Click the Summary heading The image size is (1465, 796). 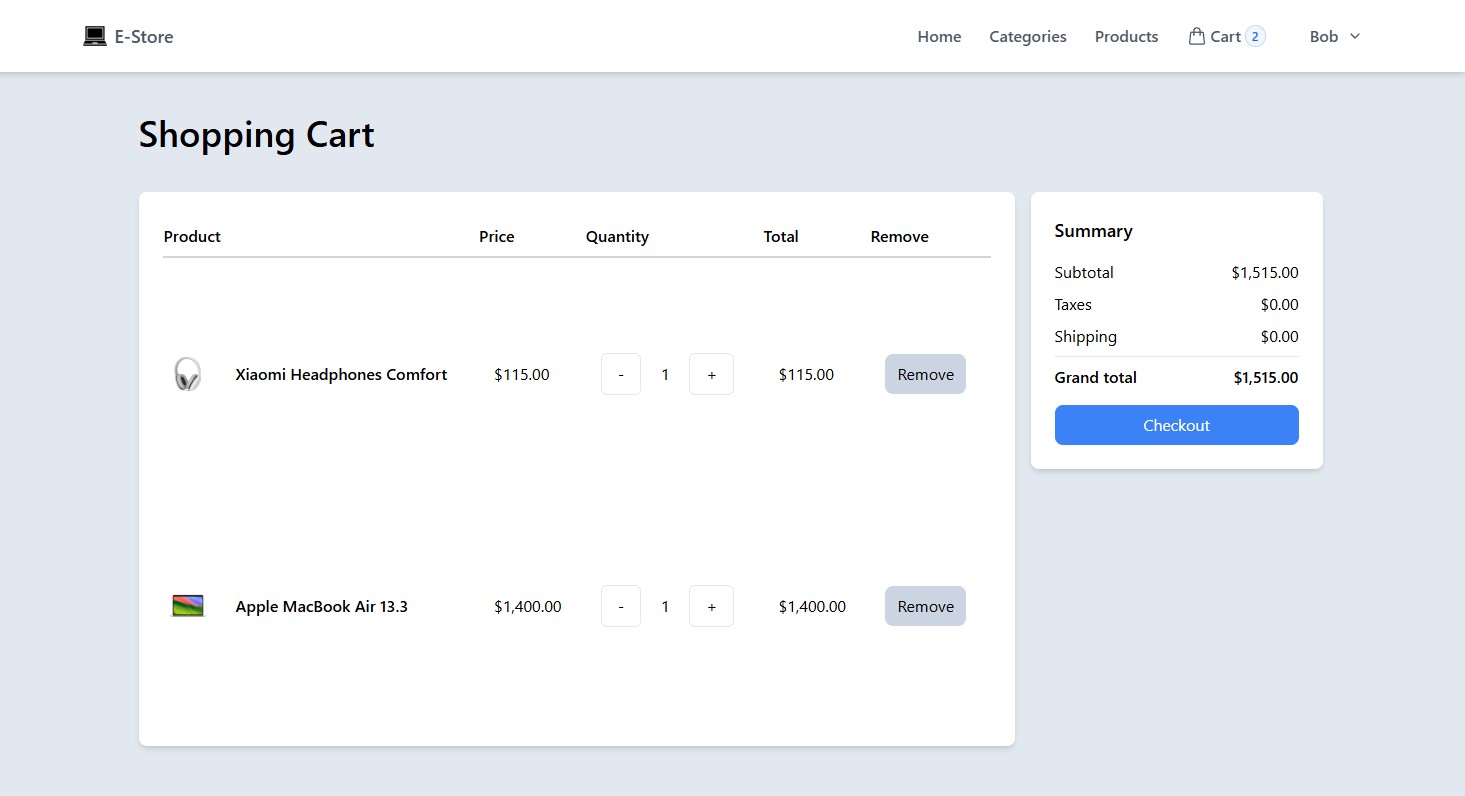coord(1093,231)
